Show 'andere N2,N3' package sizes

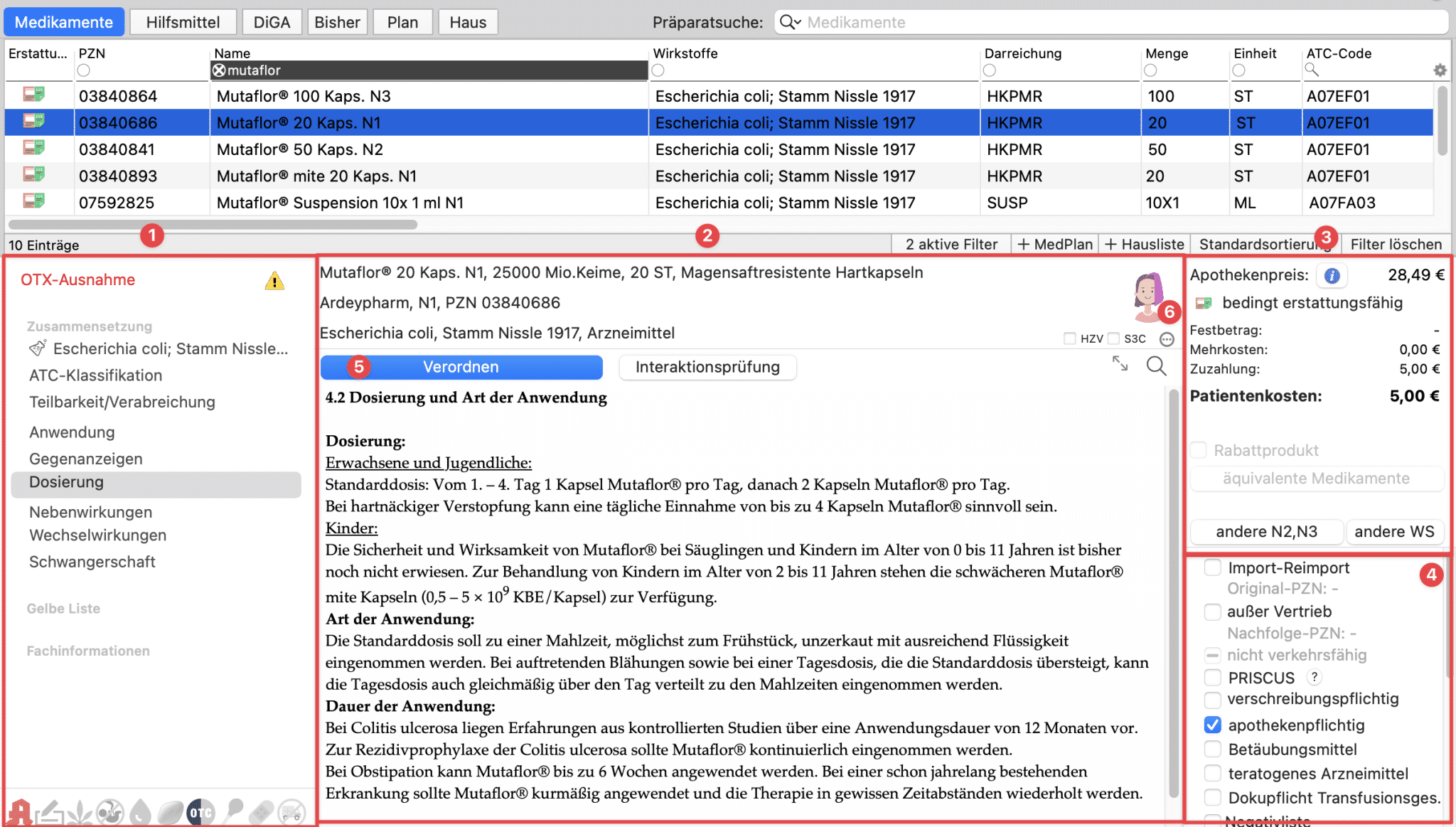click(x=1266, y=532)
